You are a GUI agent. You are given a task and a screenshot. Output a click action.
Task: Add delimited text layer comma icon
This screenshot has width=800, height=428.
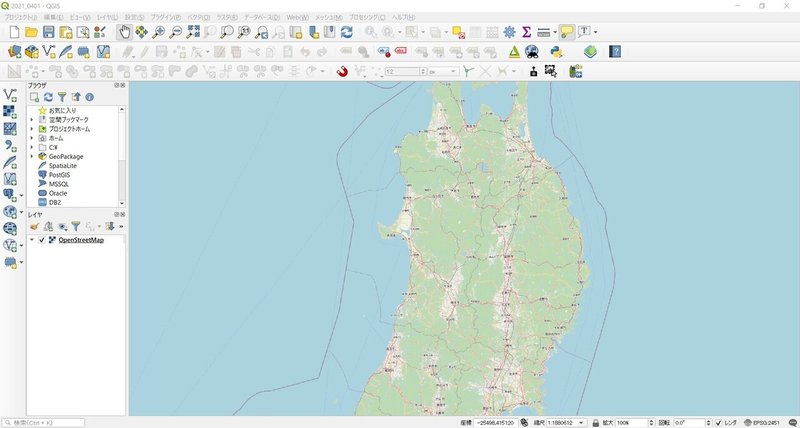point(10,145)
